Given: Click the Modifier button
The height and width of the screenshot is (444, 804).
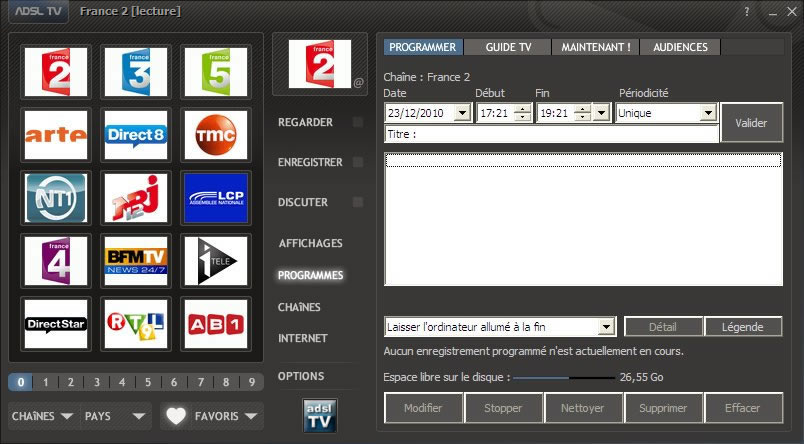Looking at the screenshot, I should click(x=423, y=408).
